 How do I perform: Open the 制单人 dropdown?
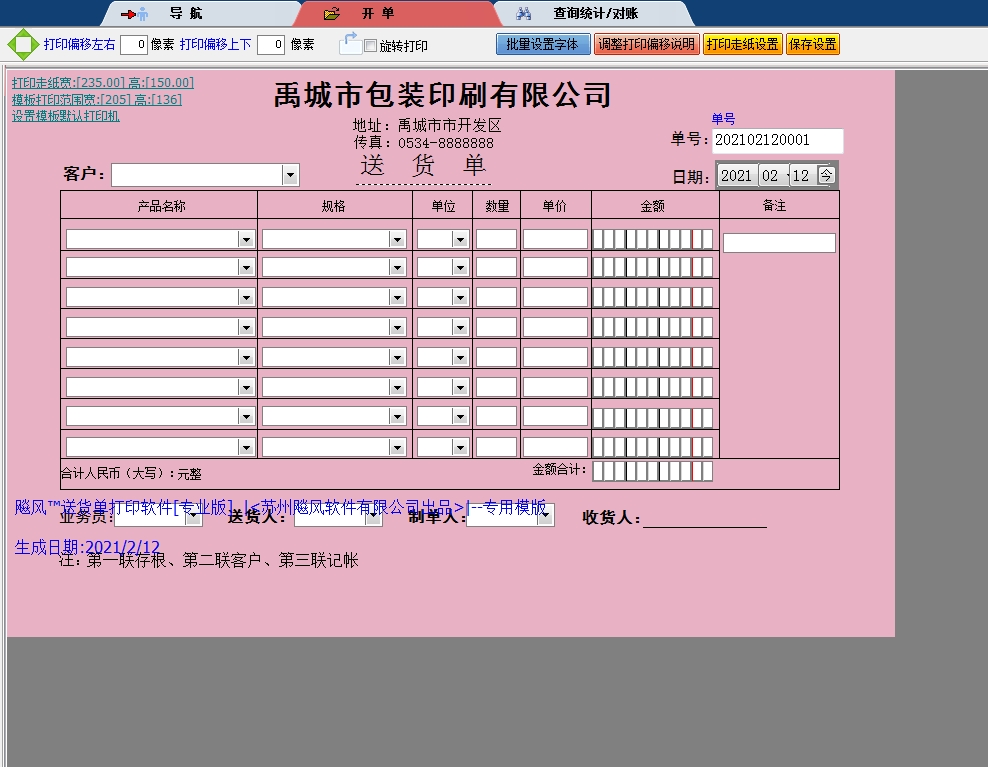click(545, 516)
